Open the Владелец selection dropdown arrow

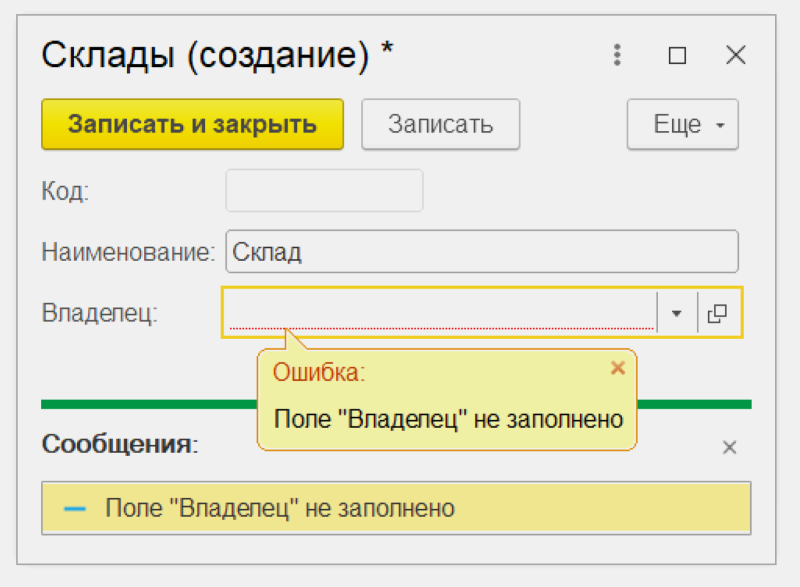pos(677,313)
